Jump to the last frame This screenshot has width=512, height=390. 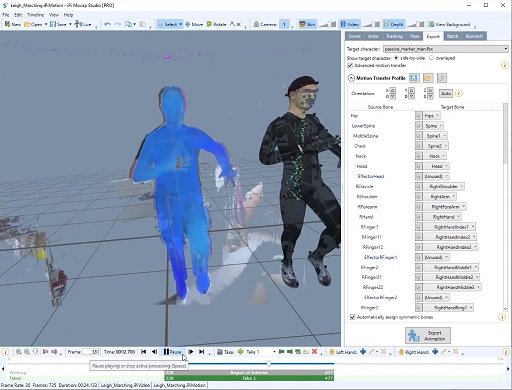point(201,352)
